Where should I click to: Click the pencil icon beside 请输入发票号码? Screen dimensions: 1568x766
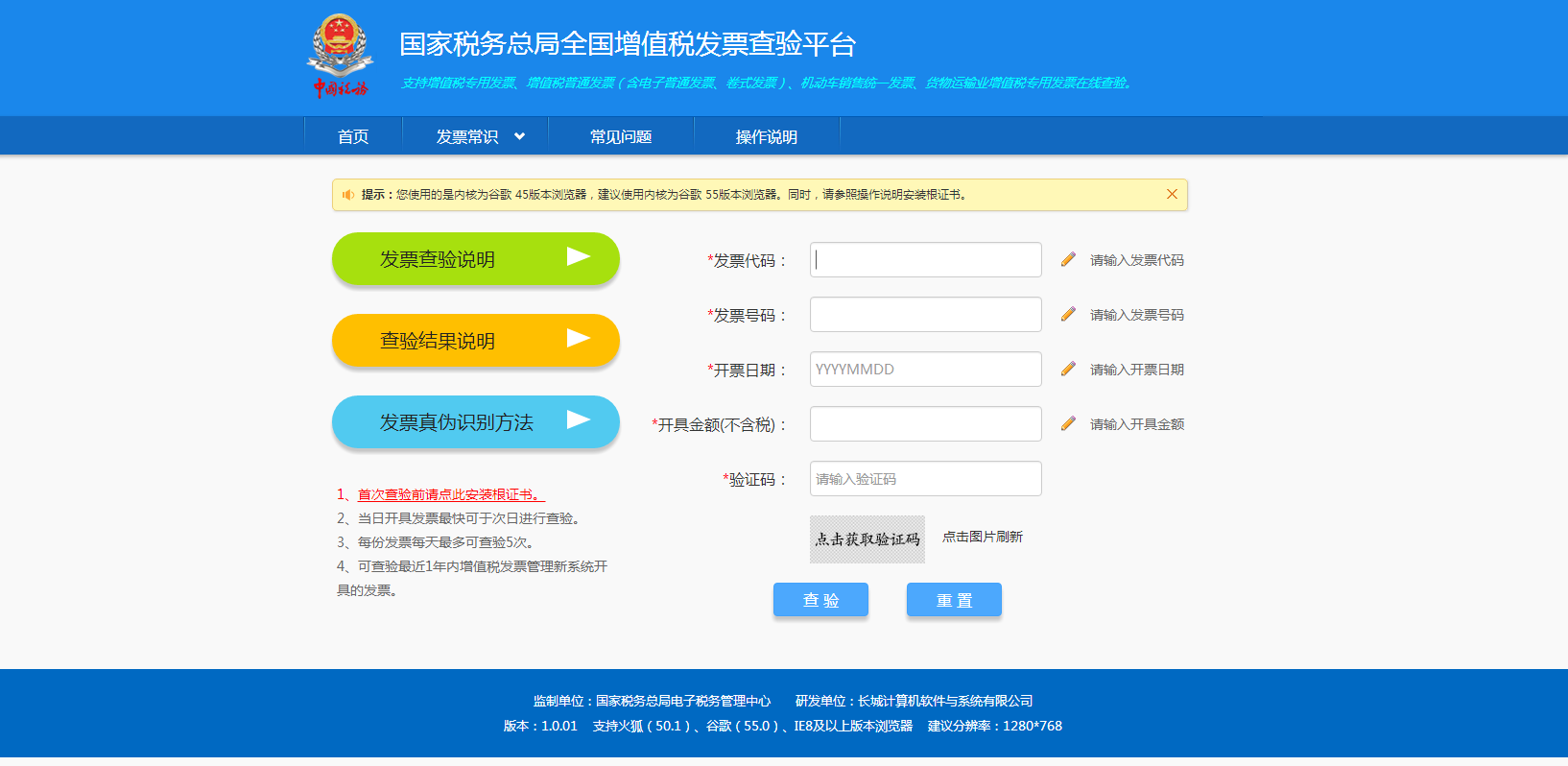click(x=1068, y=314)
